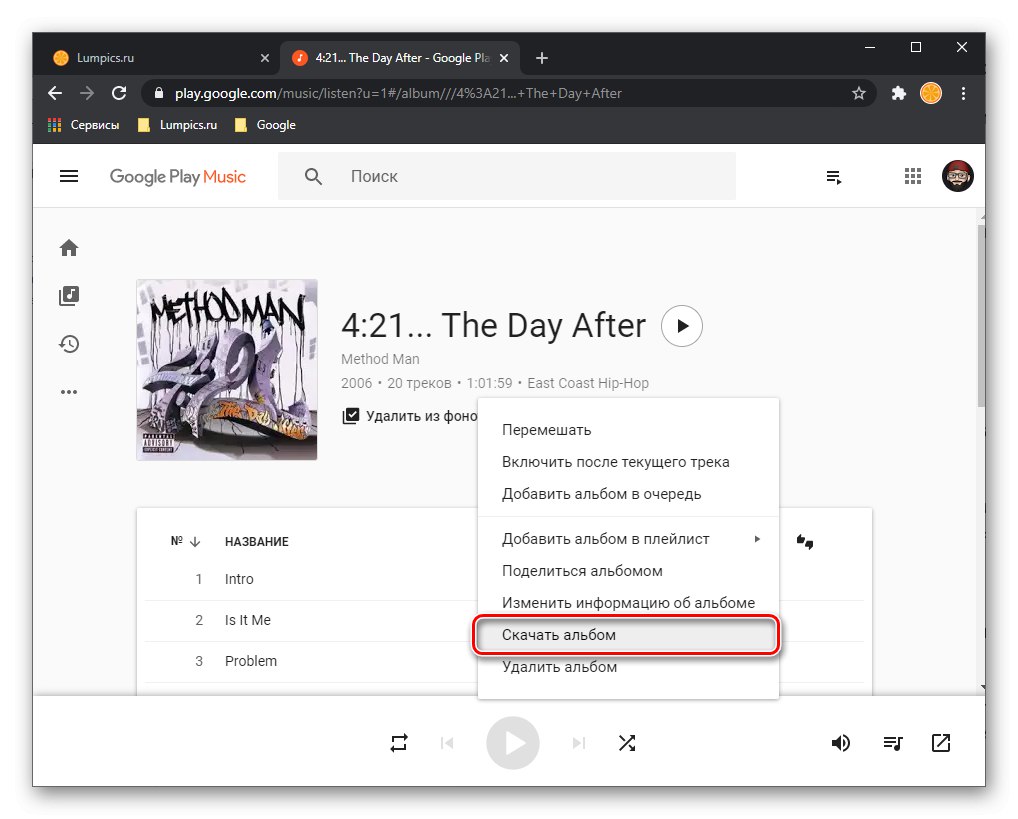
Task: Select Поделиться альбомом menu item
Action: pos(628,571)
